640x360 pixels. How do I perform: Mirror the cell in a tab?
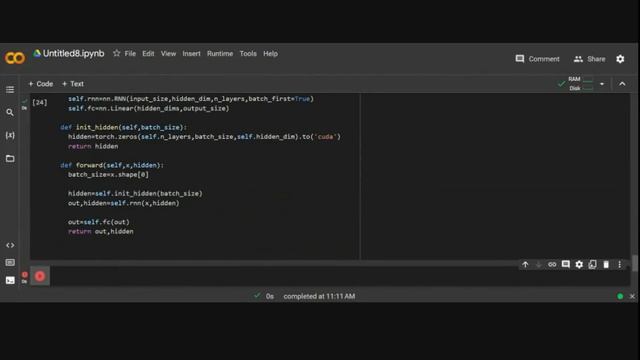pyautogui.click(x=592, y=264)
